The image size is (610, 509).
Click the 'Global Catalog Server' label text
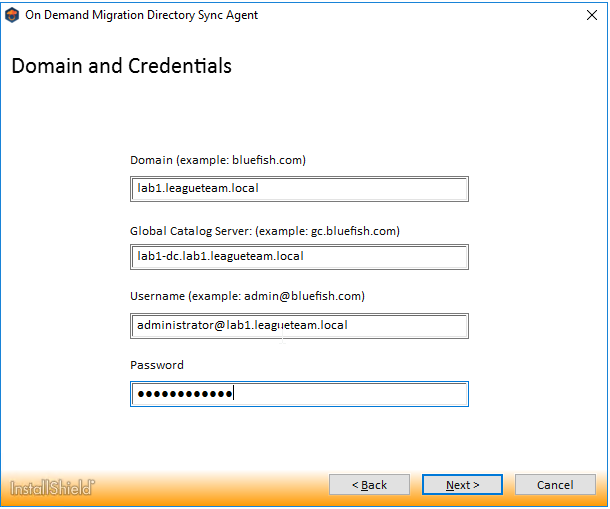pyautogui.click(x=191, y=231)
